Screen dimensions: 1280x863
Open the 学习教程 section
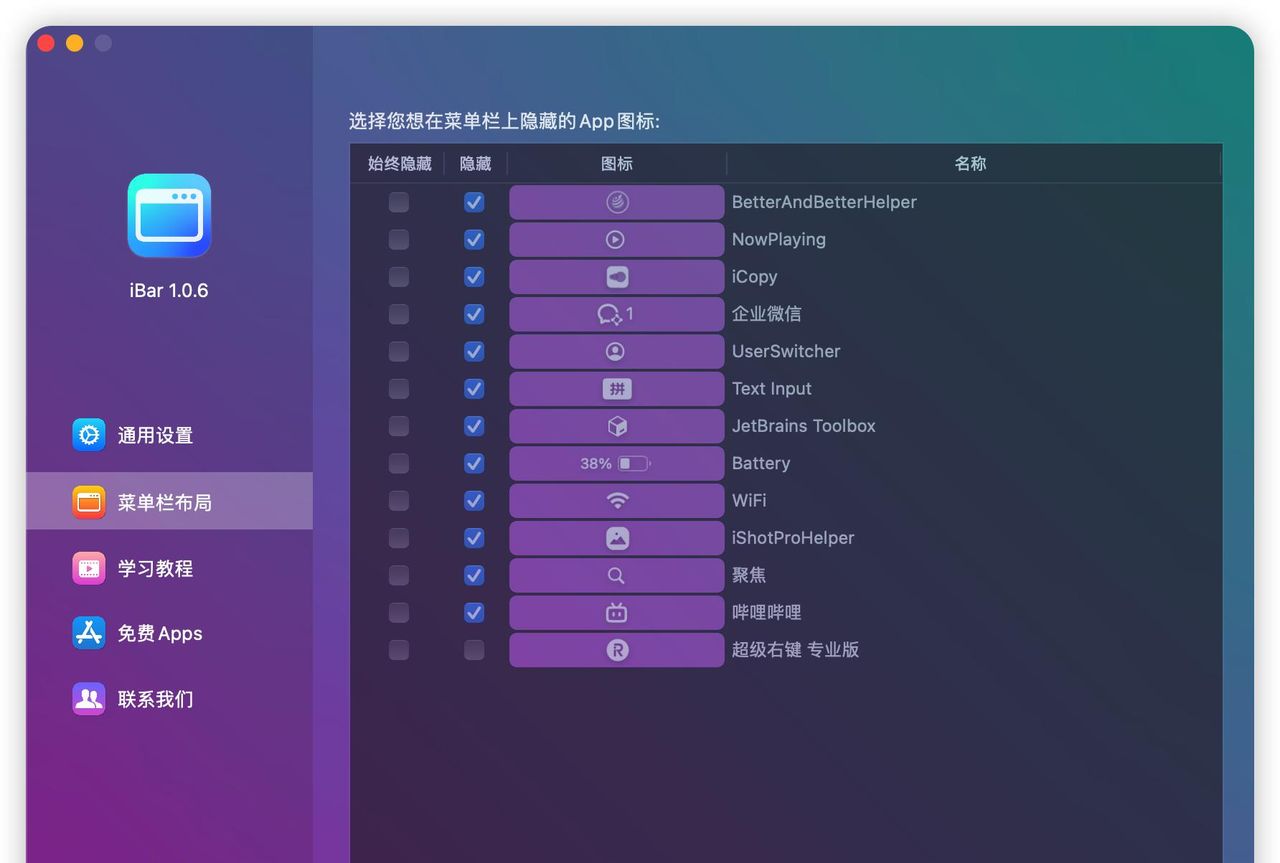point(169,568)
